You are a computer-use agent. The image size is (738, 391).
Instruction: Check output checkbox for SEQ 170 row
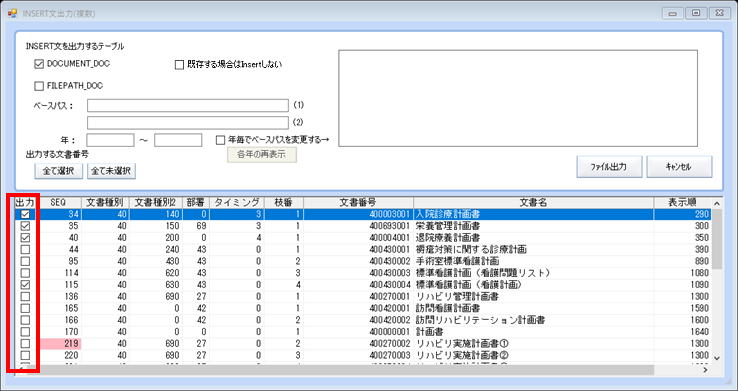(25, 332)
